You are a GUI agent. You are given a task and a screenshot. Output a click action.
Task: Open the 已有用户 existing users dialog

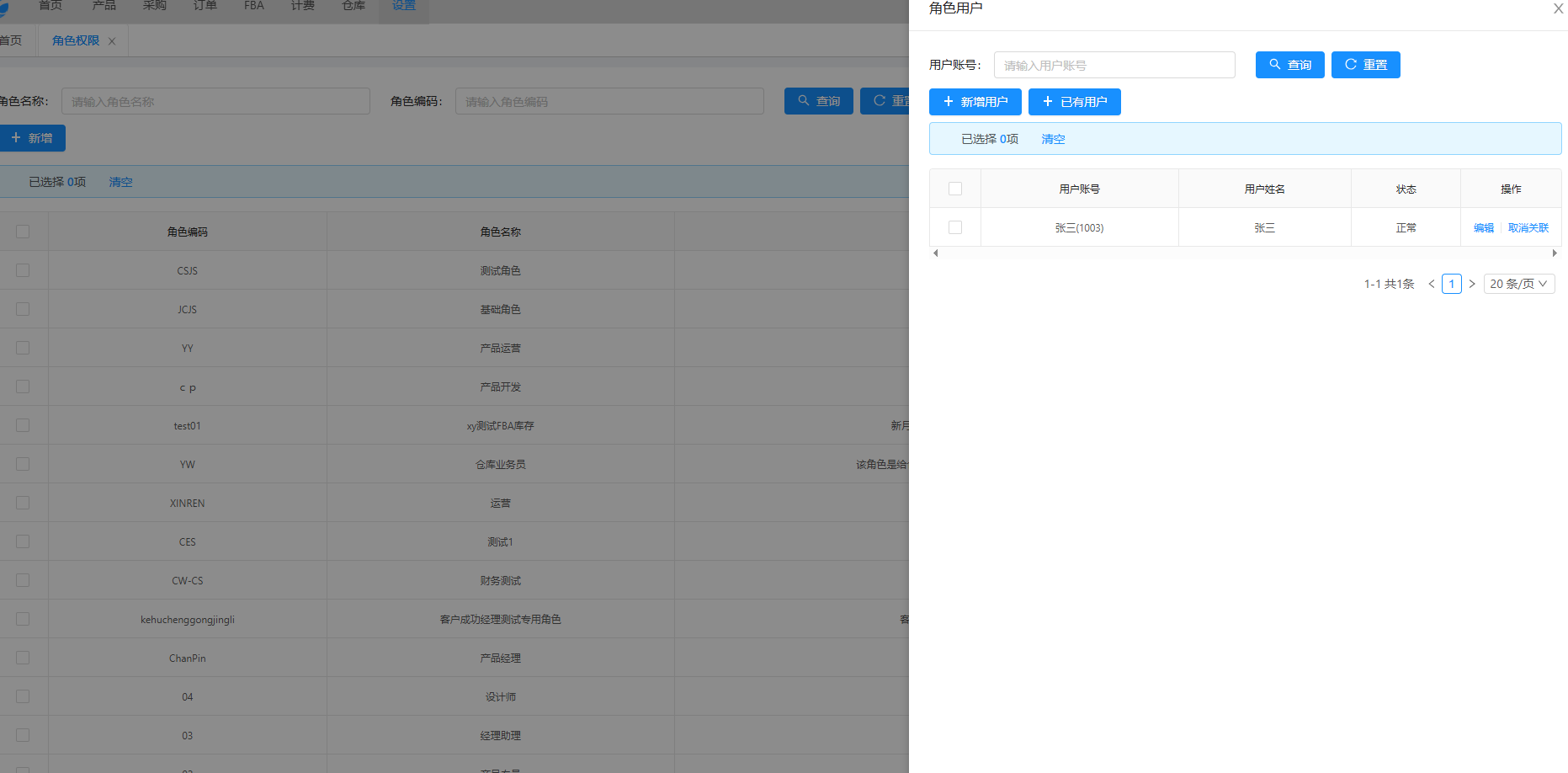[x=1074, y=102]
